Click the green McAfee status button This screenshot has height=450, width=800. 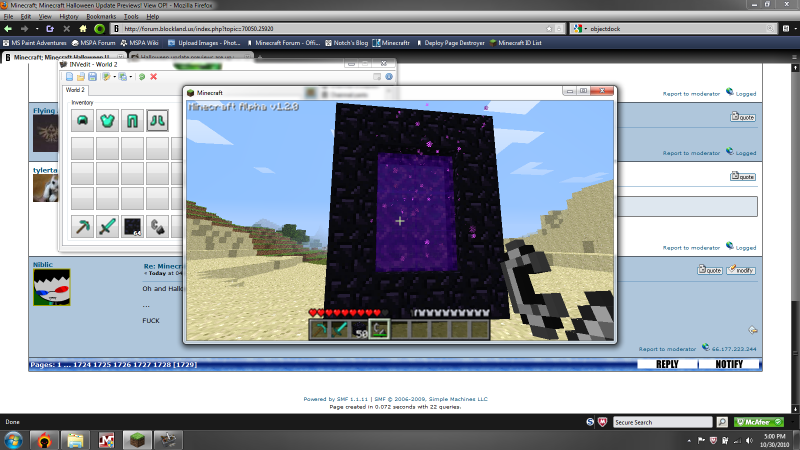[759, 422]
